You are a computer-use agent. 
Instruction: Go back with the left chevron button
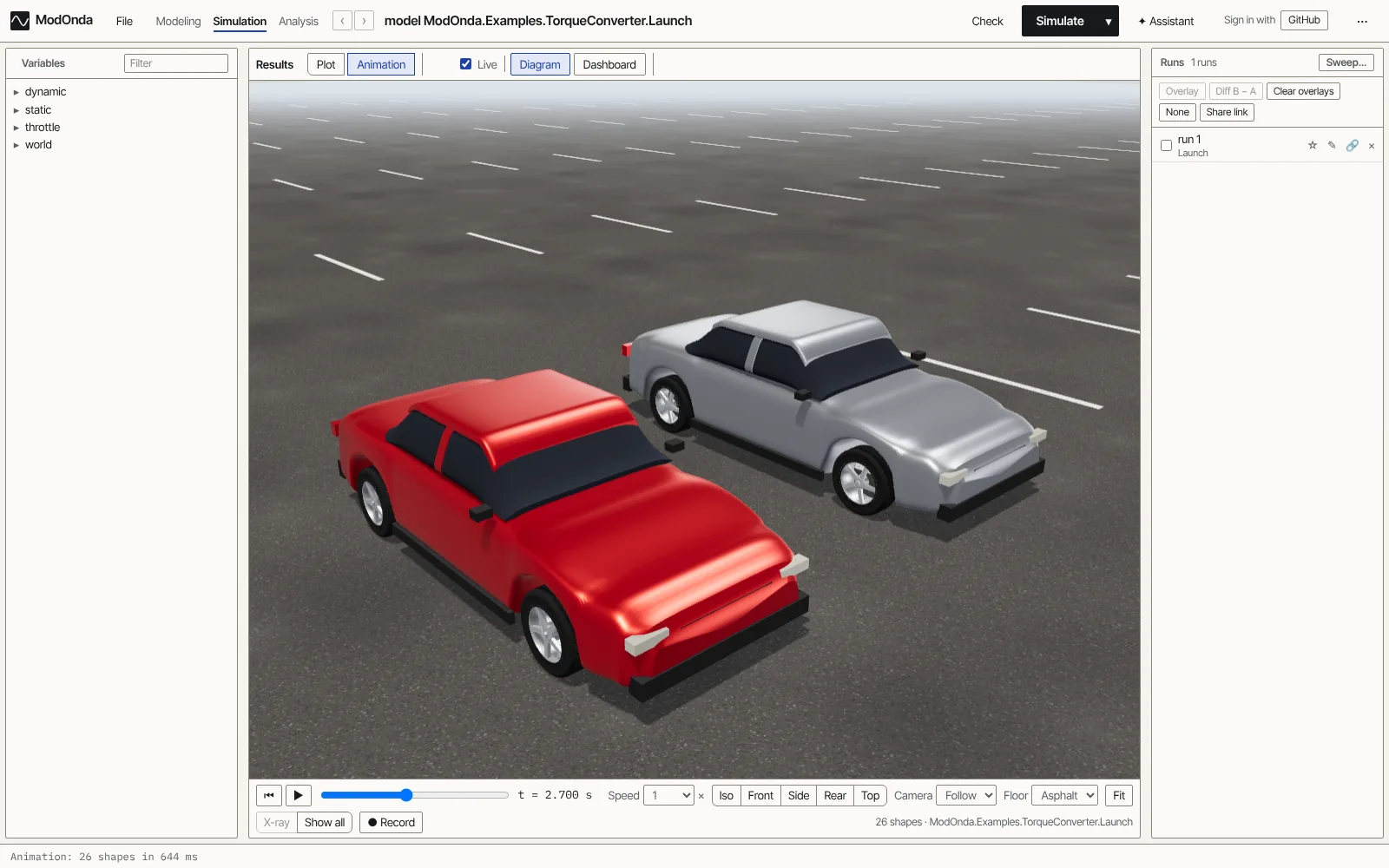343,21
